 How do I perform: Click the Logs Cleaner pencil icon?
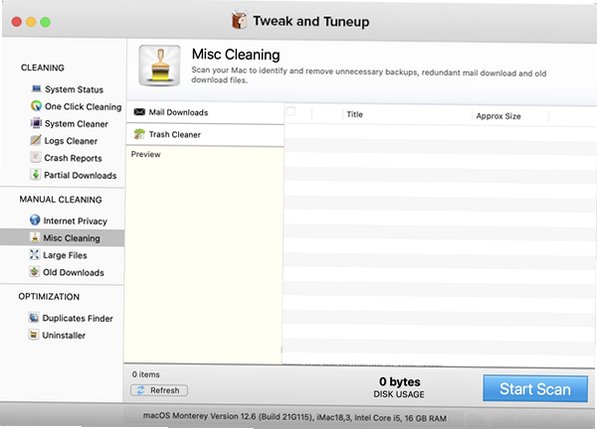point(35,140)
